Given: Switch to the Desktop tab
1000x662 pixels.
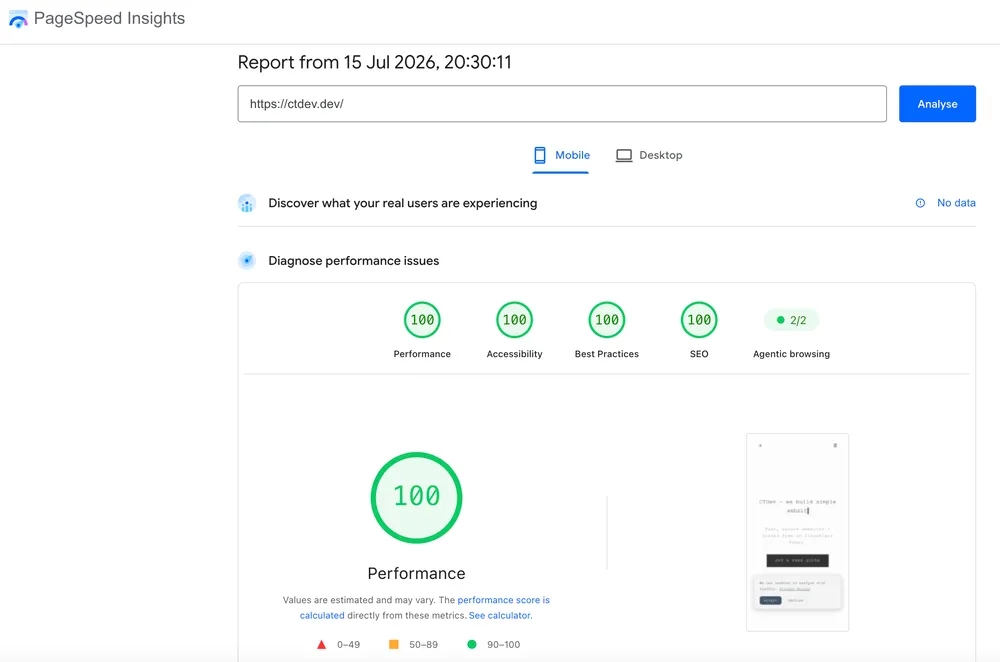Looking at the screenshot, I should coord(649,156).
